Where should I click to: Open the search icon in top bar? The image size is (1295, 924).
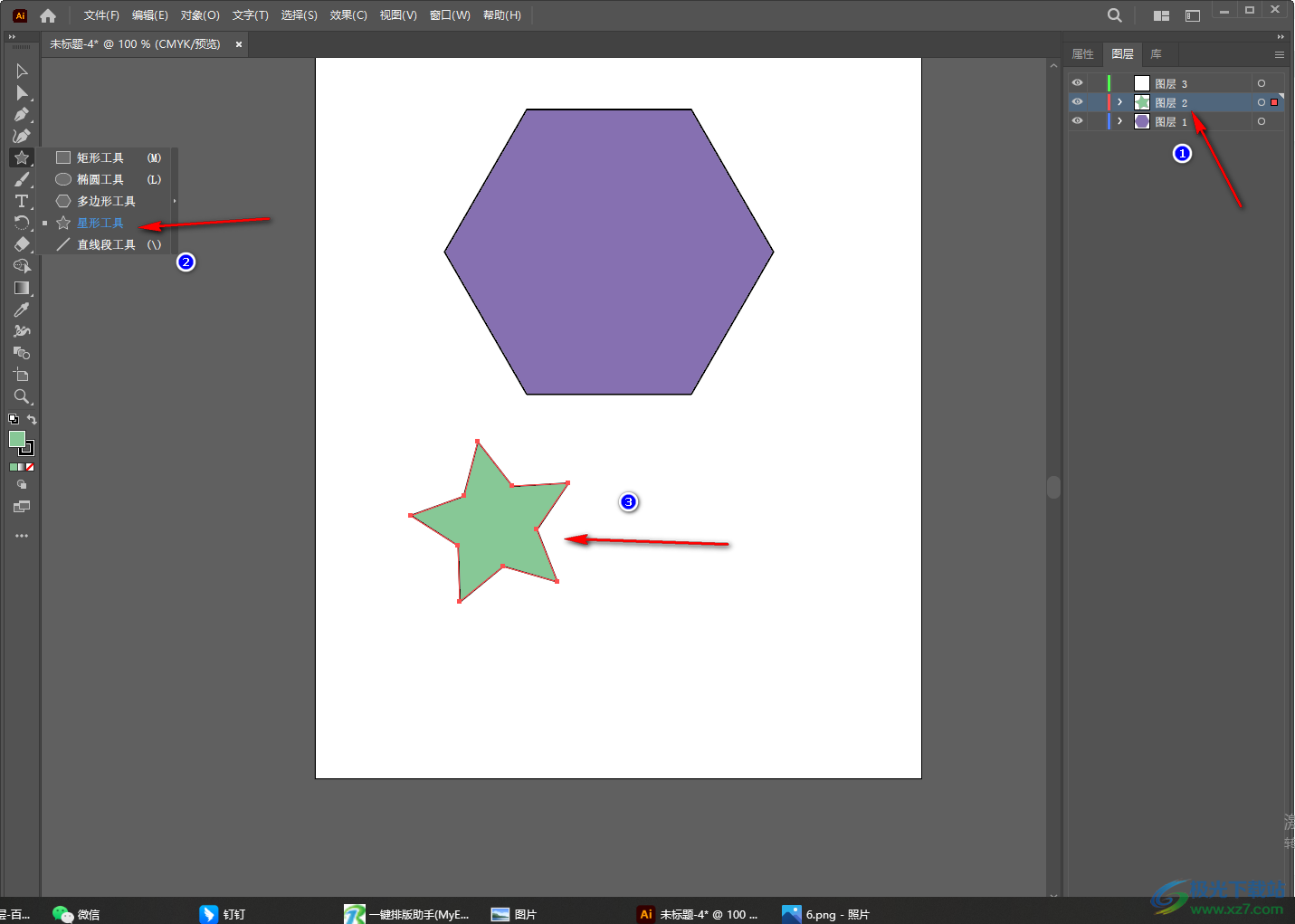(x=1115, y=15)
